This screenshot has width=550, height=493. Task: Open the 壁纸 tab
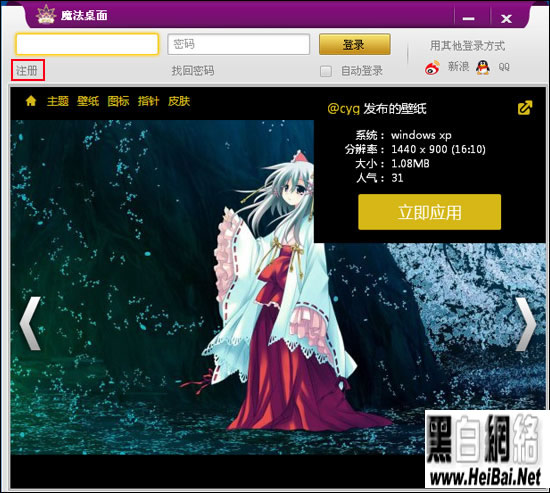[x=88, y=101]
